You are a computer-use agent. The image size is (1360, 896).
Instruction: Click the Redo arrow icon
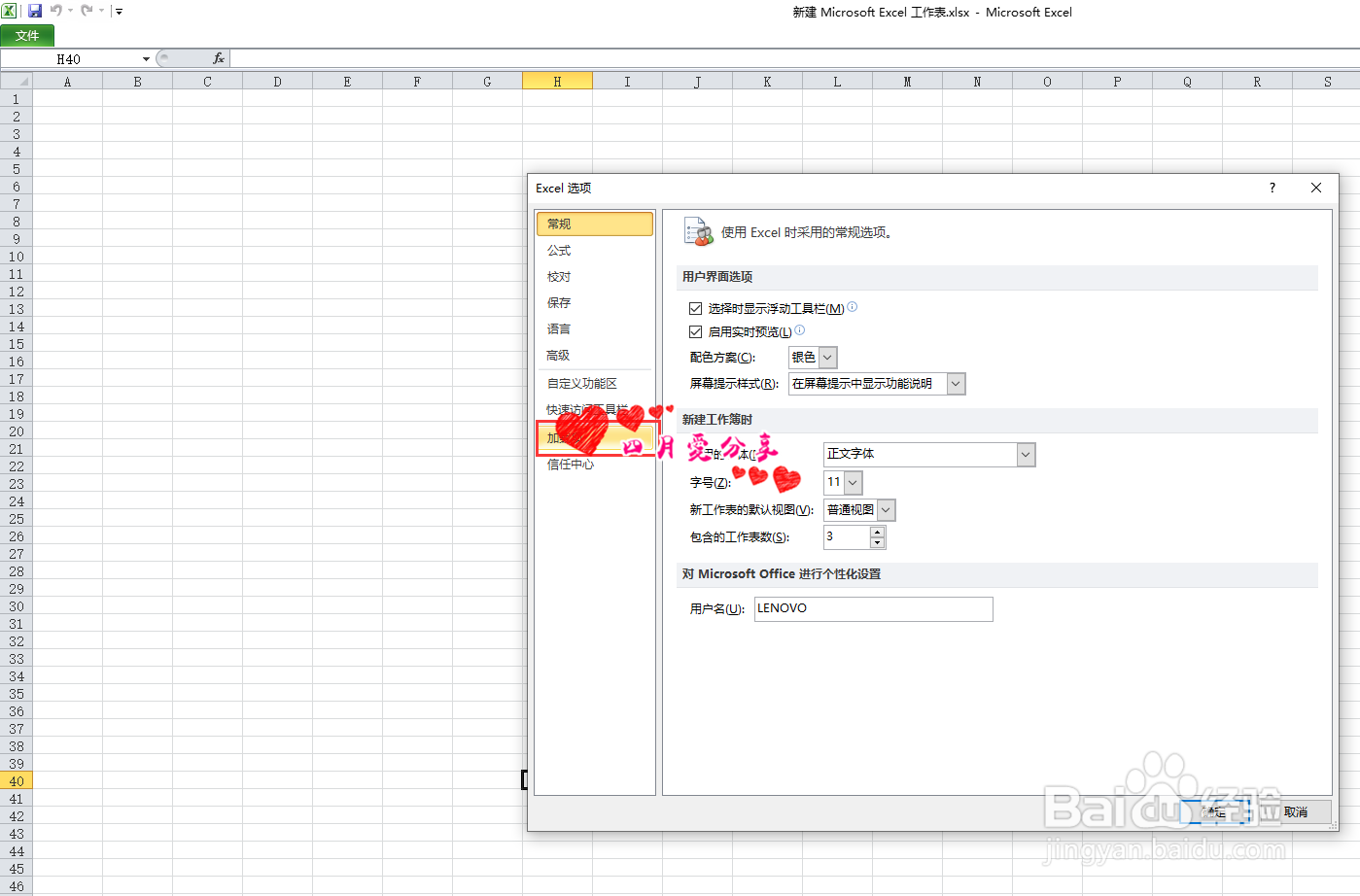coord(87,11)
